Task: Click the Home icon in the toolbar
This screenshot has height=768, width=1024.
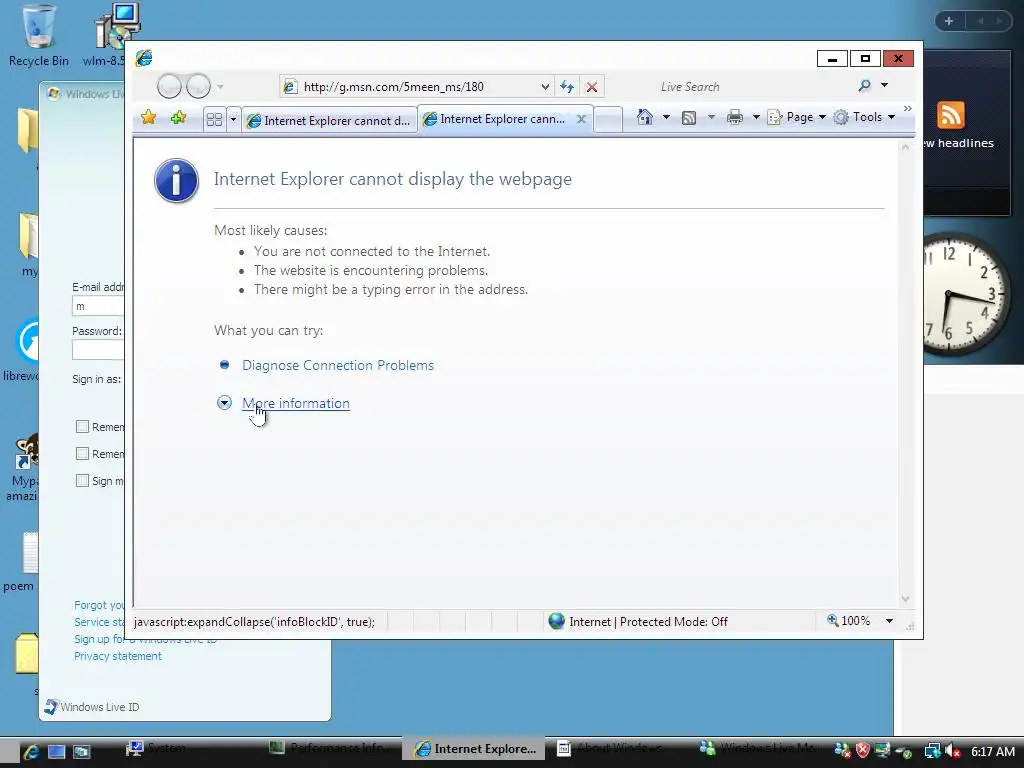Action: pyautogui.click(x=645, y=117)
